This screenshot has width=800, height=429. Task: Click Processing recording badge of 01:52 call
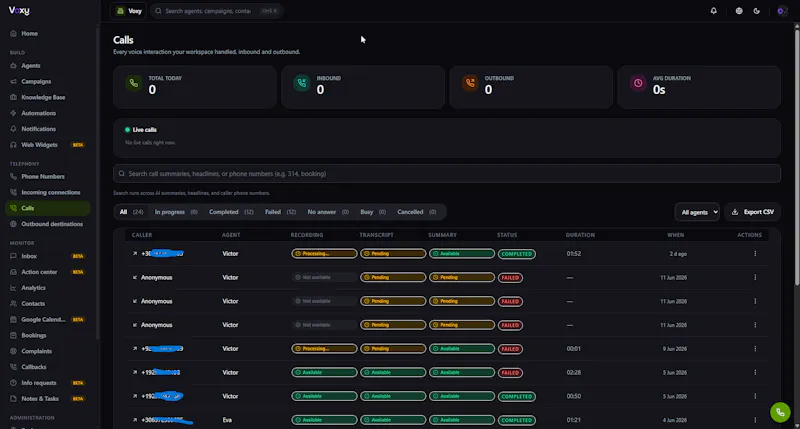tap(324, 254)
